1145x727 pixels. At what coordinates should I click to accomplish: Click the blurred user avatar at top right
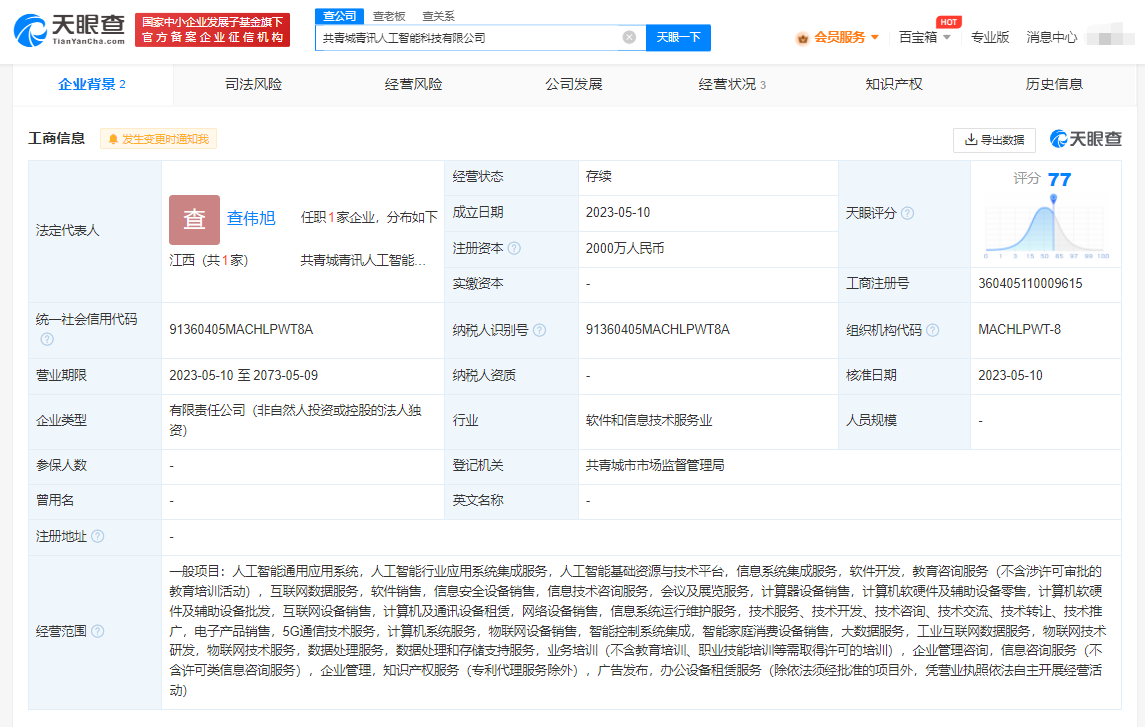pos(1110,36)
